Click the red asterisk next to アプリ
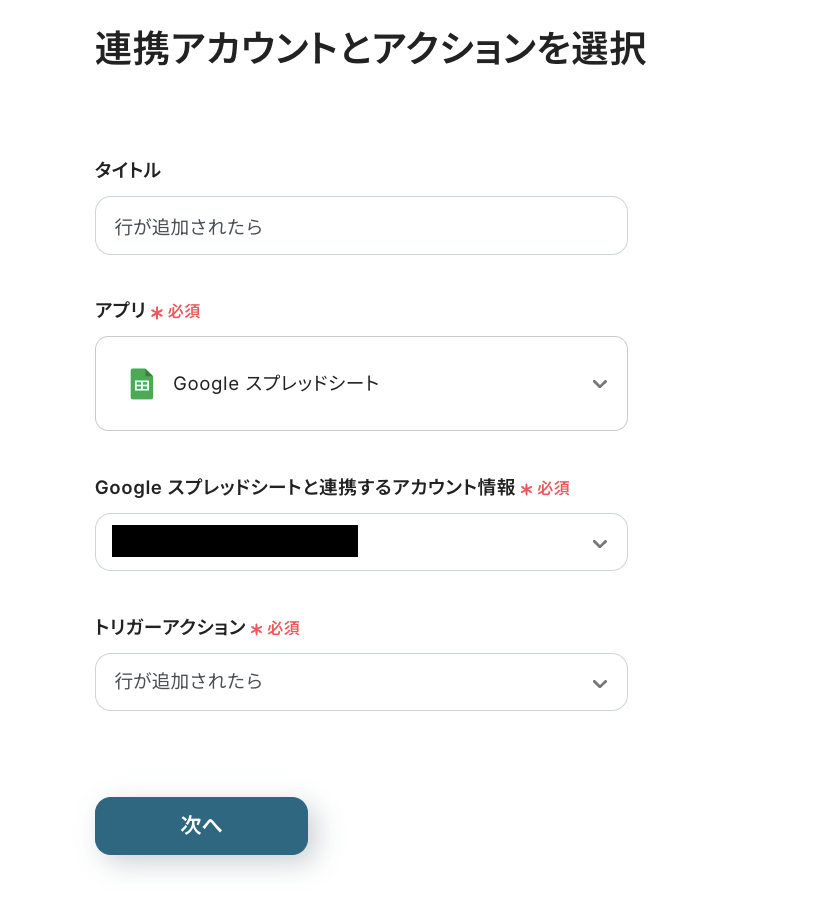Viewport: 834px width, 906px height. point(157,313)
